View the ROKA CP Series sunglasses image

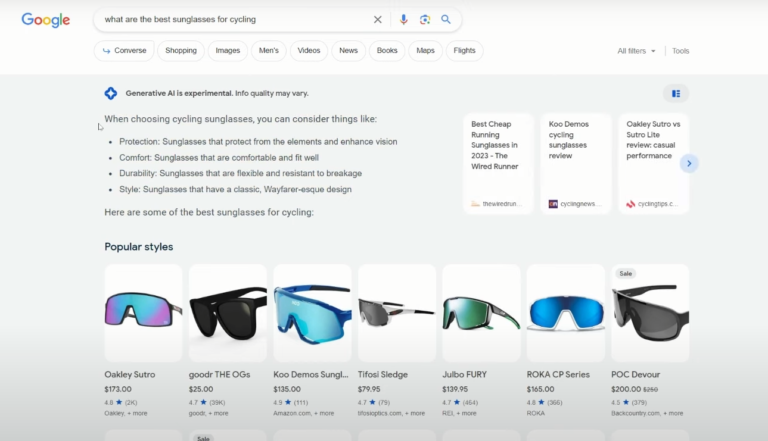[565, 312]
